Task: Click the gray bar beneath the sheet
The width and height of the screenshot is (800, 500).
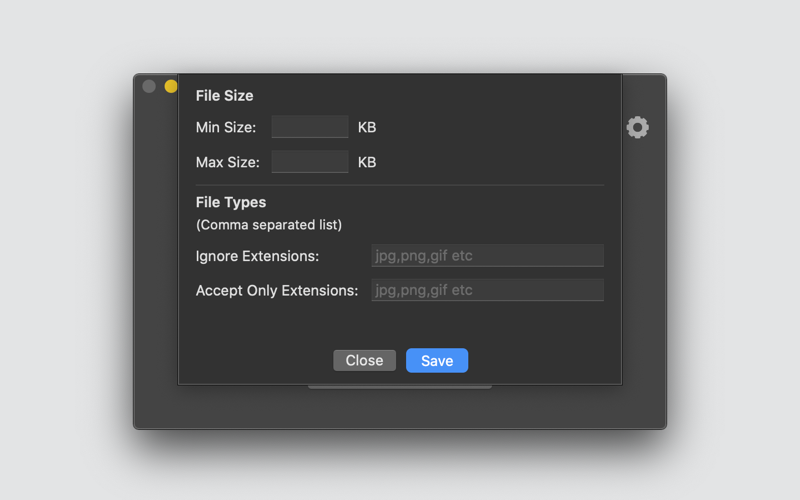Action: (400, 387)
